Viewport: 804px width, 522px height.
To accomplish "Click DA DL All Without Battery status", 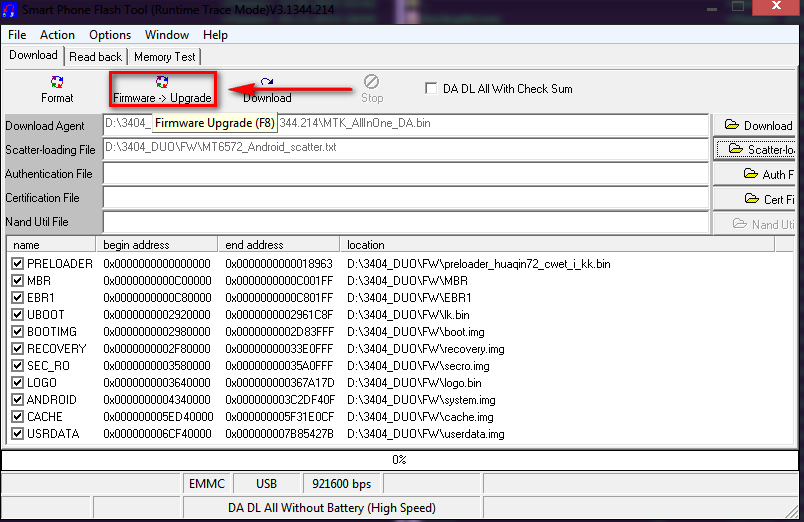I will tap(332, 508).
